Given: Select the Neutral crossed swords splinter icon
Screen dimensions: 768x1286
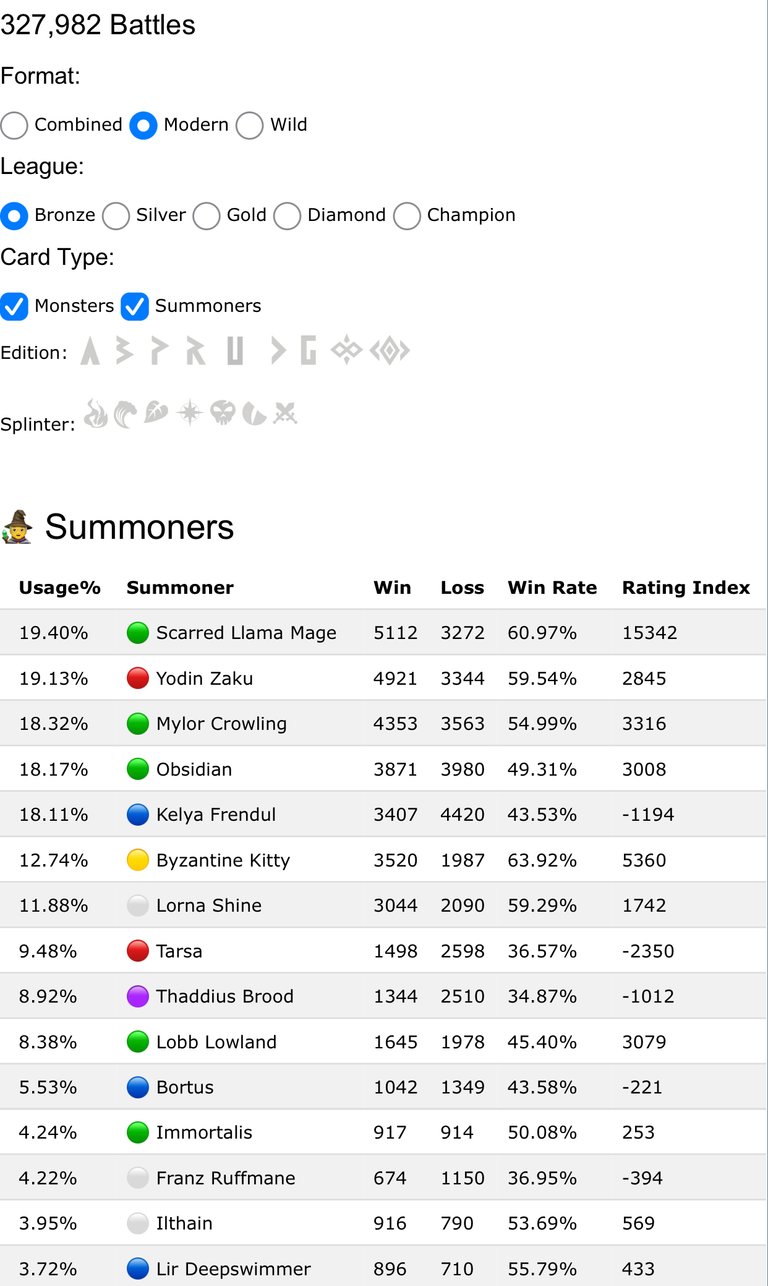Looking at the screenshot, I should (286, 413).
